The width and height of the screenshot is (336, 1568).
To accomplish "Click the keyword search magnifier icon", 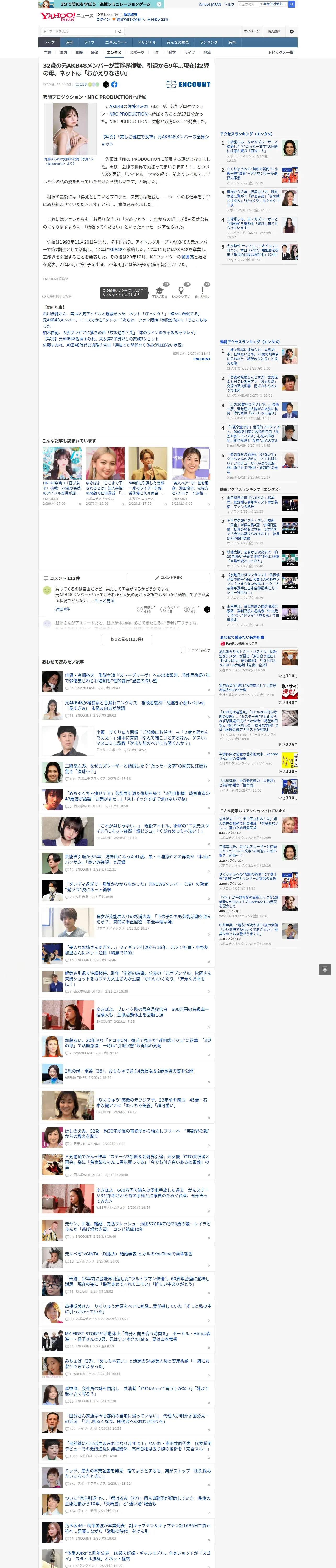I will [120, 32].
